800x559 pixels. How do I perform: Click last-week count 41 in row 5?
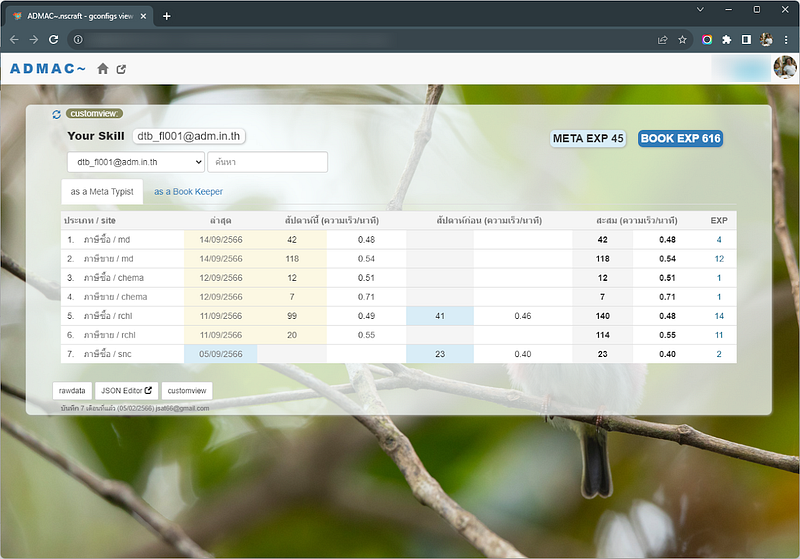click(440, 316)
